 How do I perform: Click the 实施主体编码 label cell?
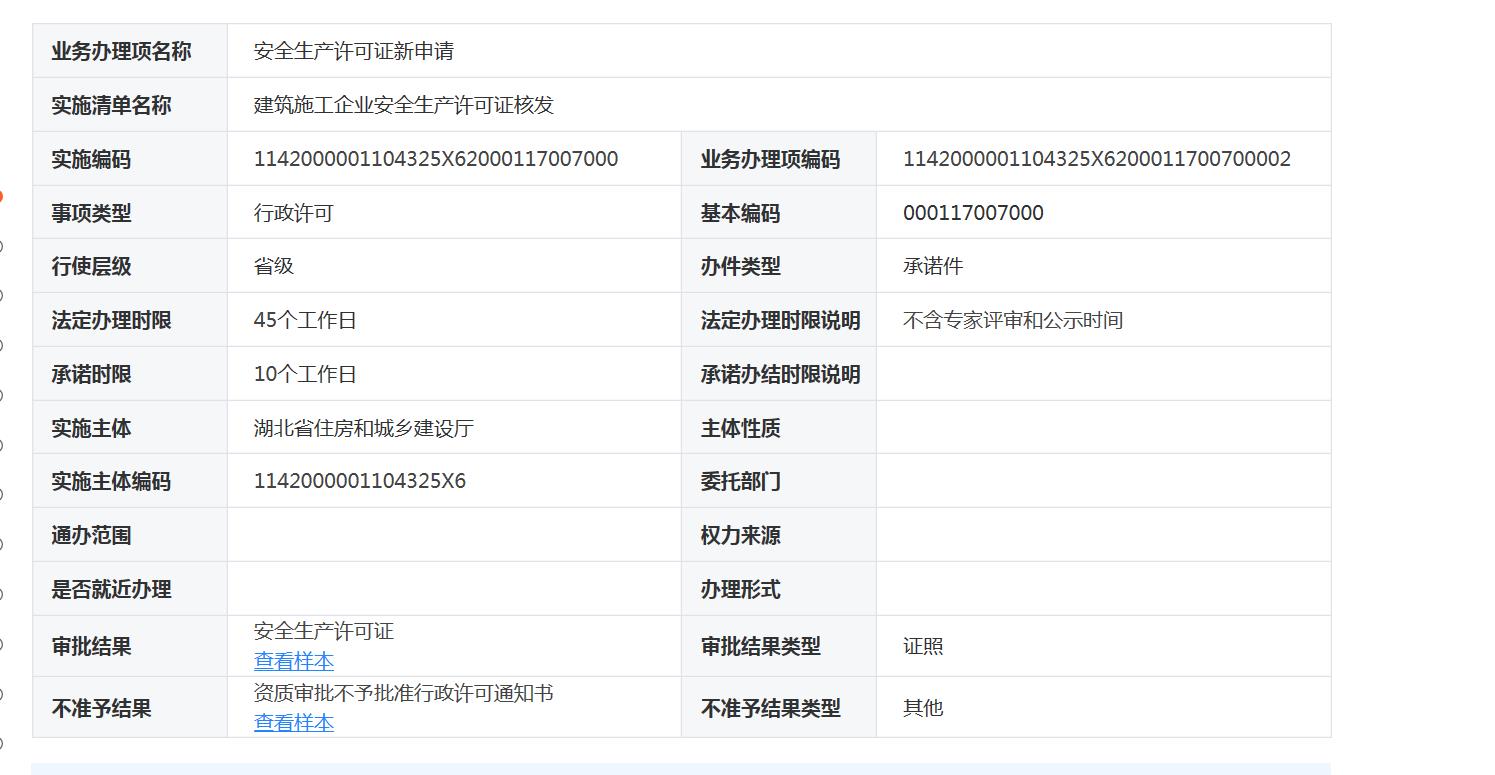pyautogui.click(x=130, y=481)
